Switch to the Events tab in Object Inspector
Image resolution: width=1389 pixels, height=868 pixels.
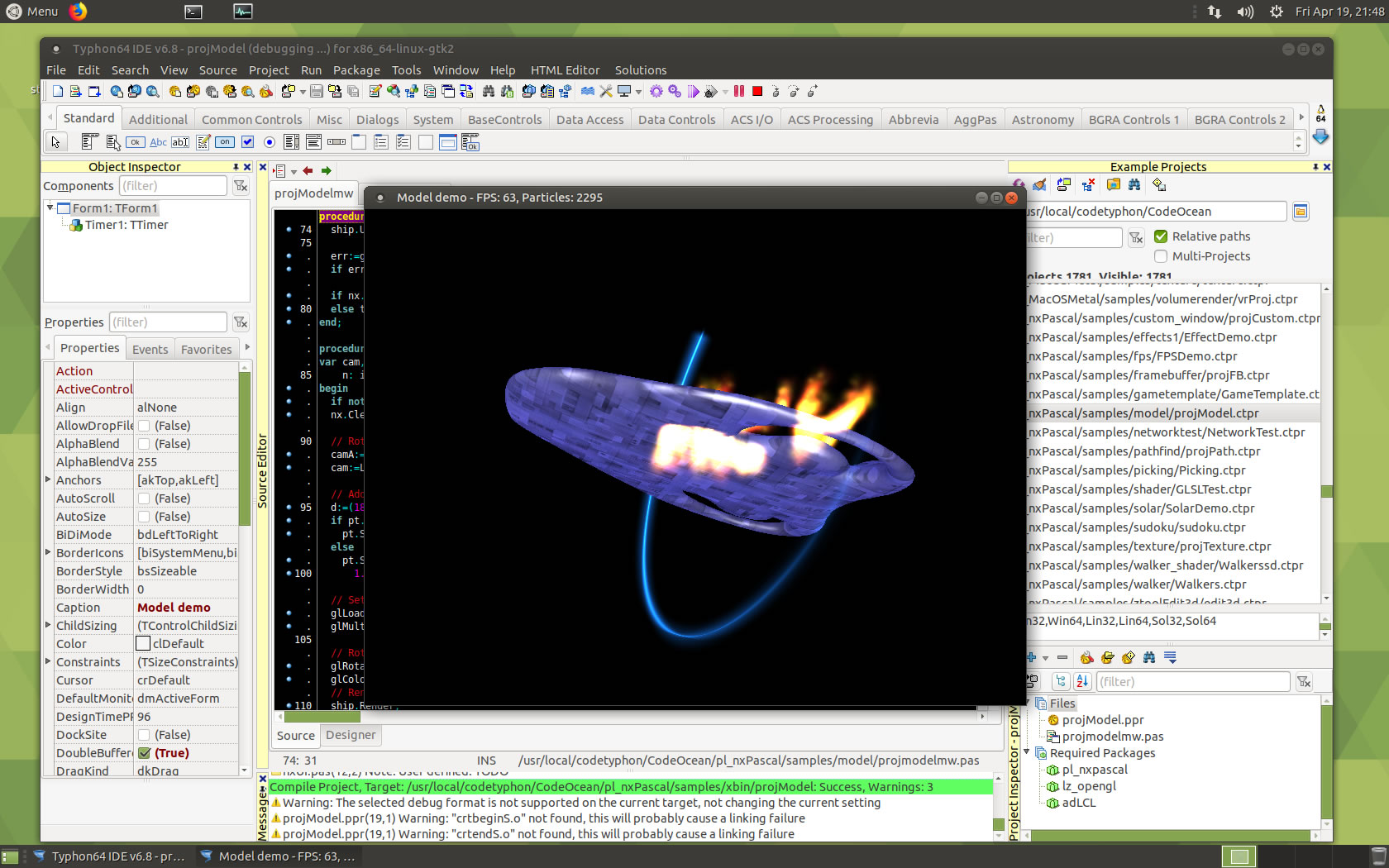click(150, 350)
